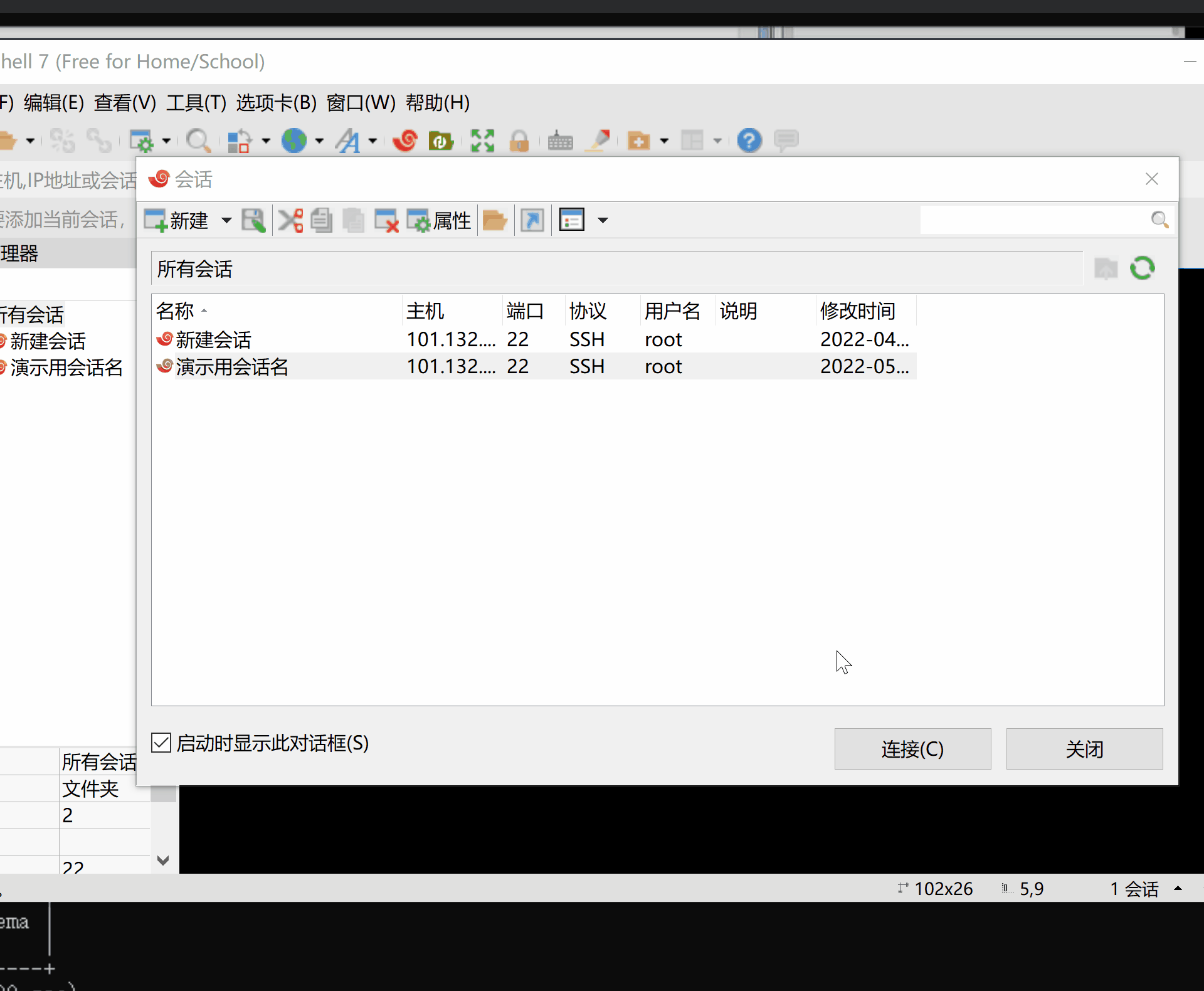Sort by 端口 column header
This screenshot has width=1204, height=991.
pos(533,310)
